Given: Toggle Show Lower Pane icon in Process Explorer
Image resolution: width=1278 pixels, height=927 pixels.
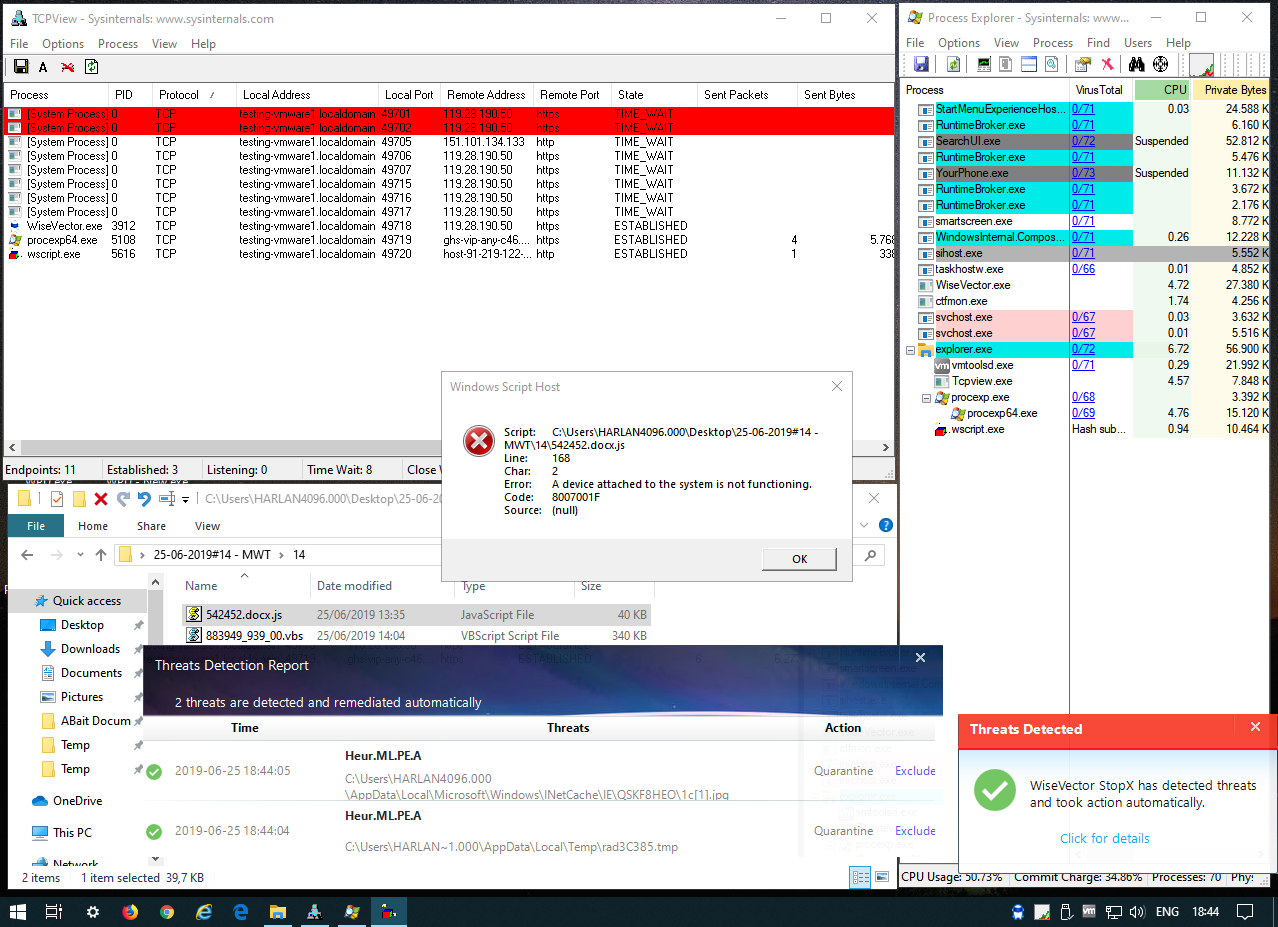Looking at the screenshot, I should click(1029, 64).
